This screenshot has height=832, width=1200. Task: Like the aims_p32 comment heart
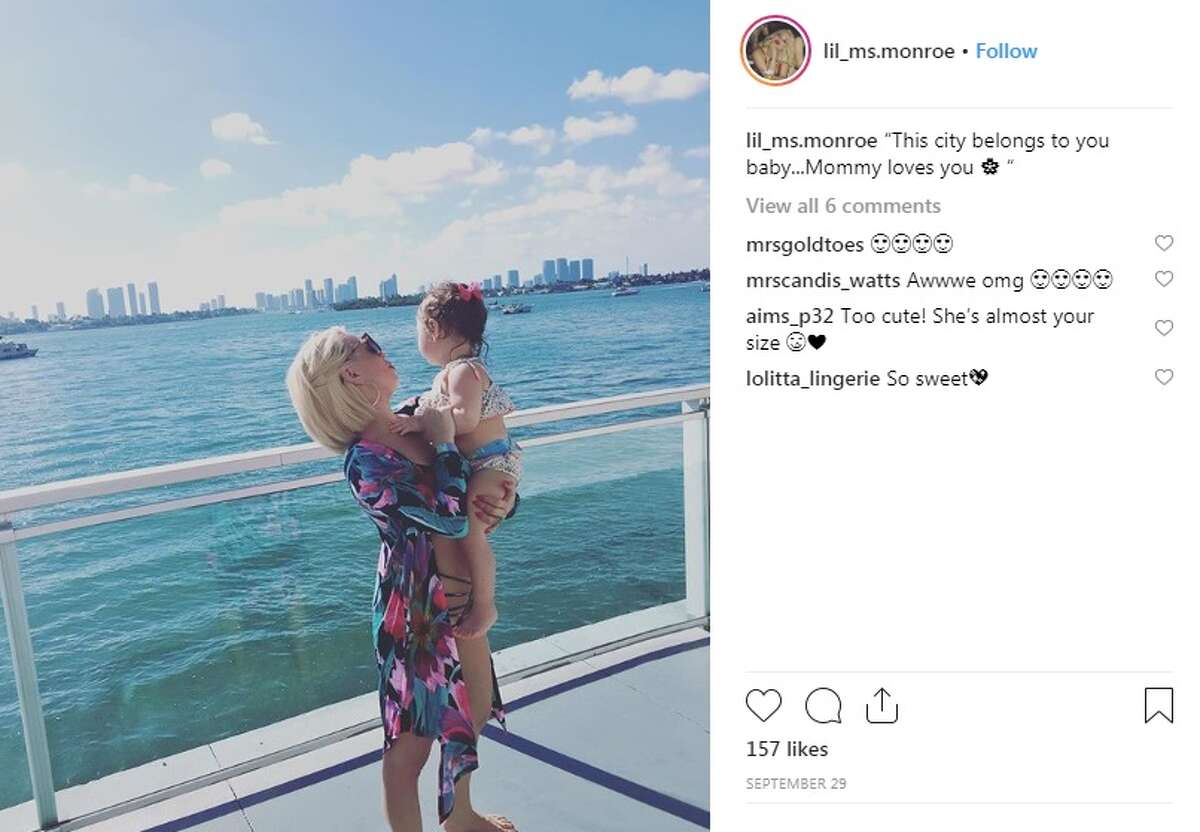point(1163,328)
